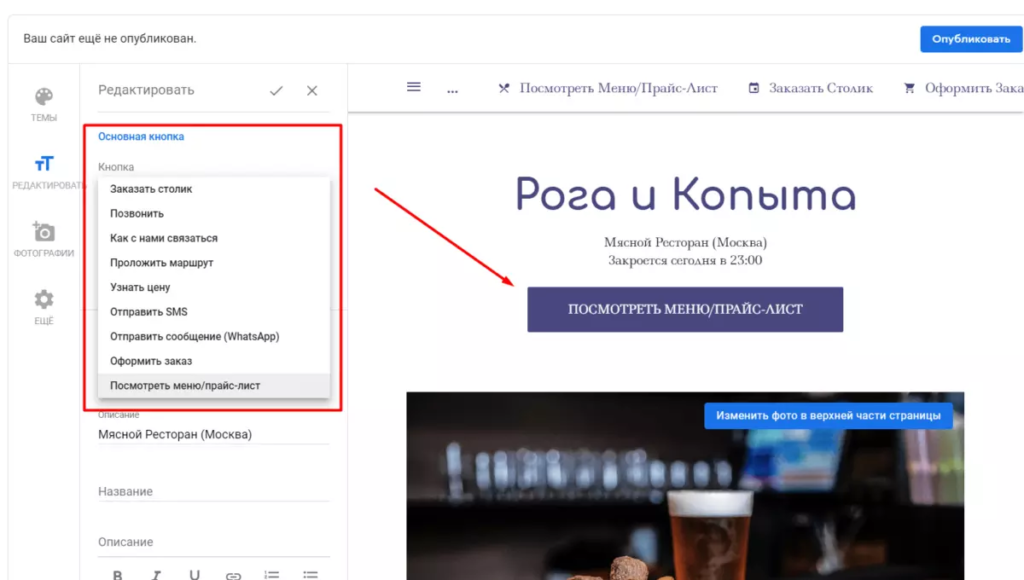Screen dimensions: 1024x580
Task: Select the Редактировать text icon
Action: pos(42,165)
